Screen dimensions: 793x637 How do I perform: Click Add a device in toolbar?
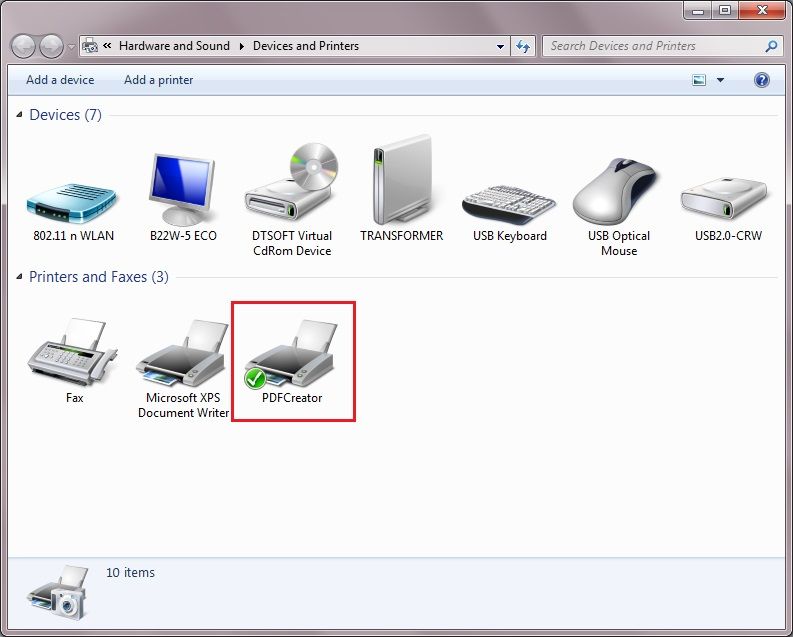[x=60, y=80]
